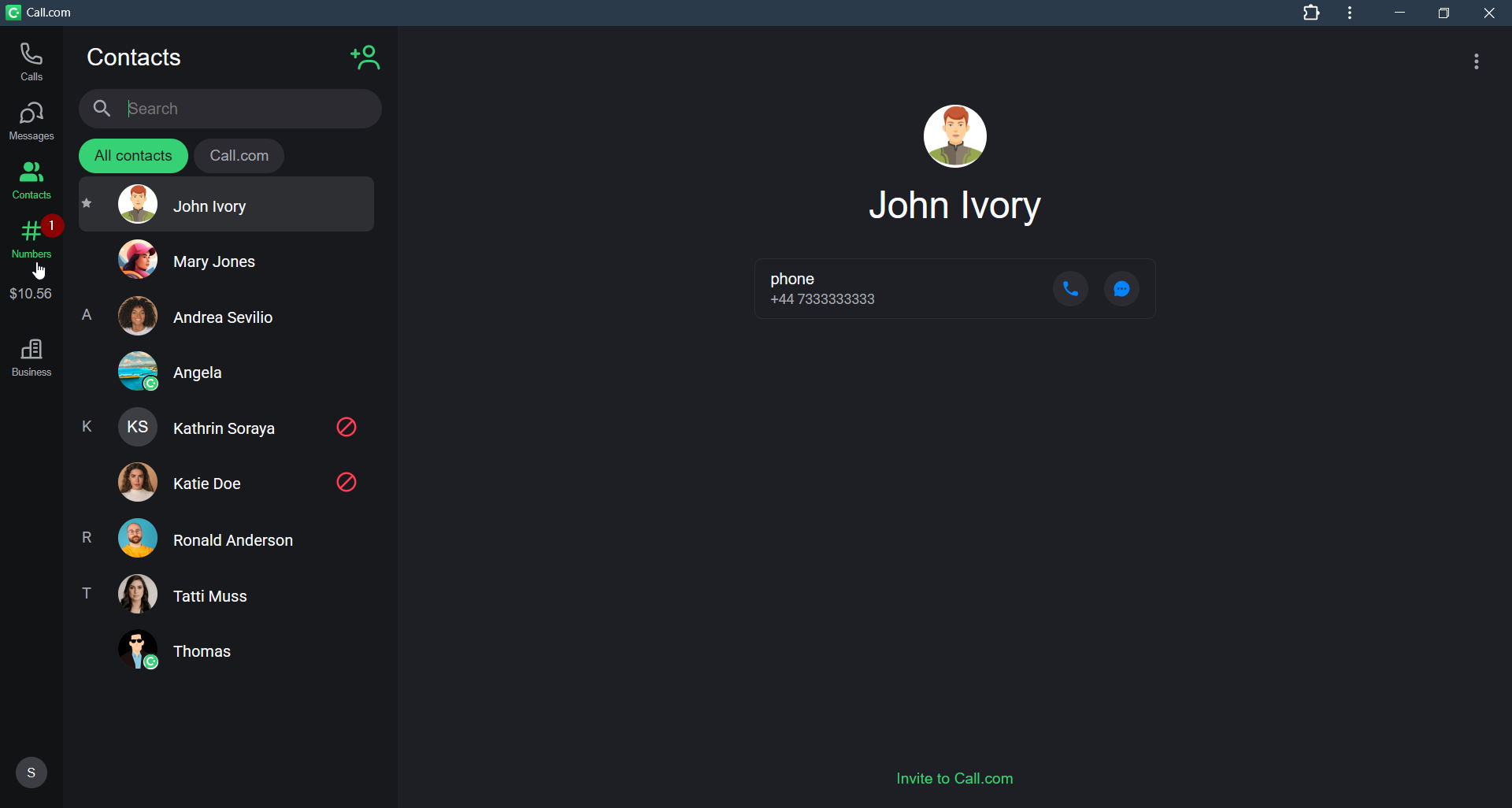The image size is (1512, 808).
Task: Open contact options three-dot menu
Action: 1477,61
